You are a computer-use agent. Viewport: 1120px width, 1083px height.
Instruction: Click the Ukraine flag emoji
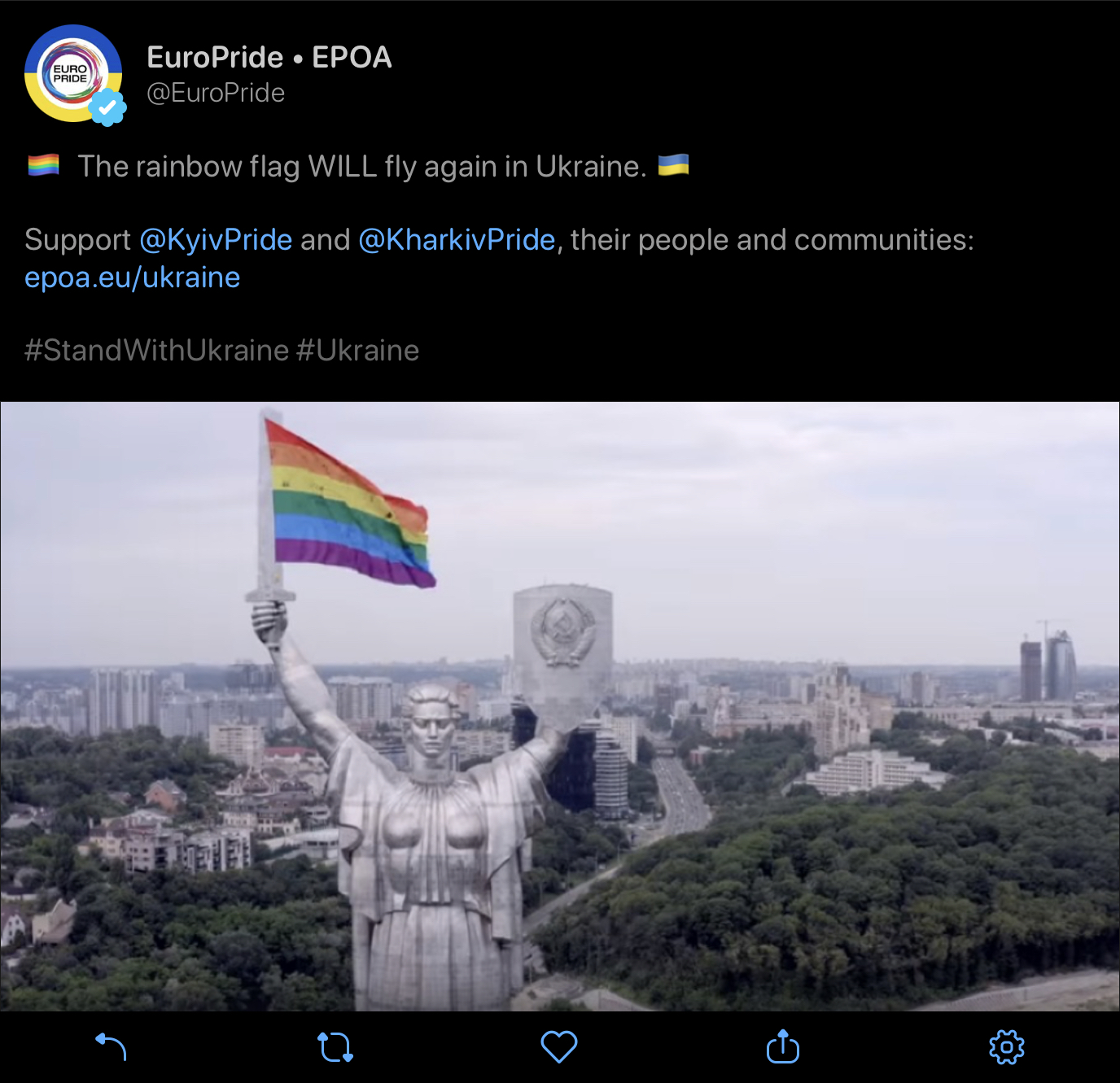[x=673, y=164]
